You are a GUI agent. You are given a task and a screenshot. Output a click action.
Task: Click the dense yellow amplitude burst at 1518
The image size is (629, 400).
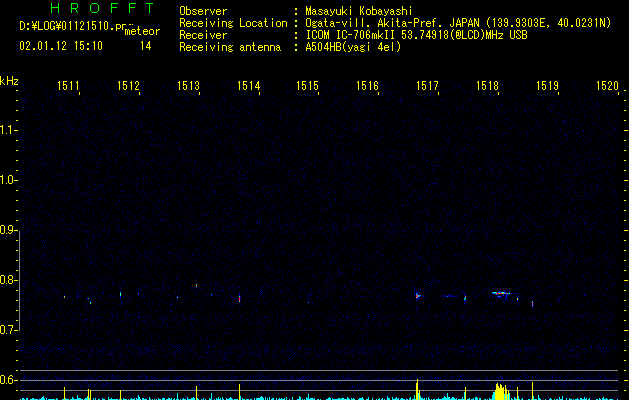(501, 392)
